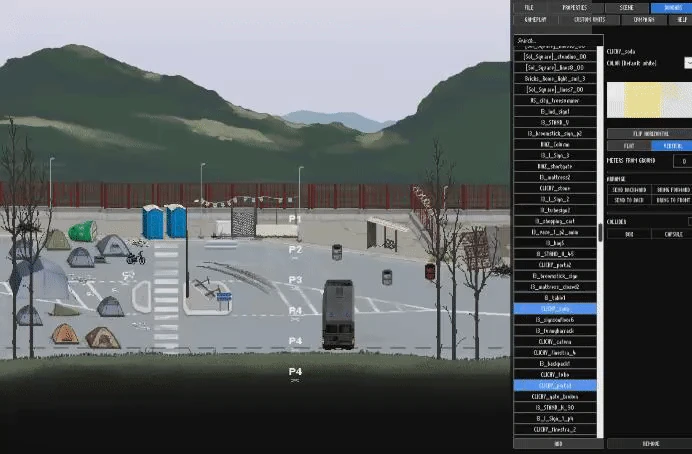
Task: Click the Remove button
Action: (650, 444)
